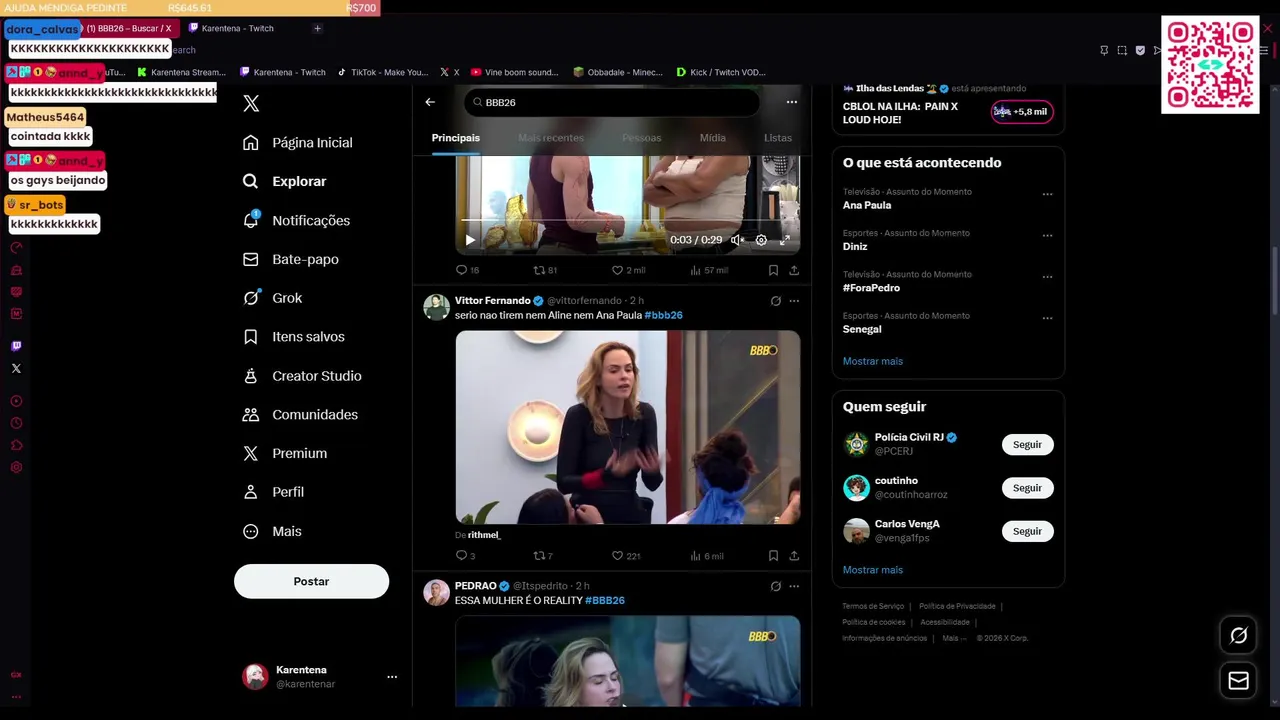The height and width of the screenshot is (720, 1280).
Task: Switch to the Listas tab
Action: click(777, 138)
